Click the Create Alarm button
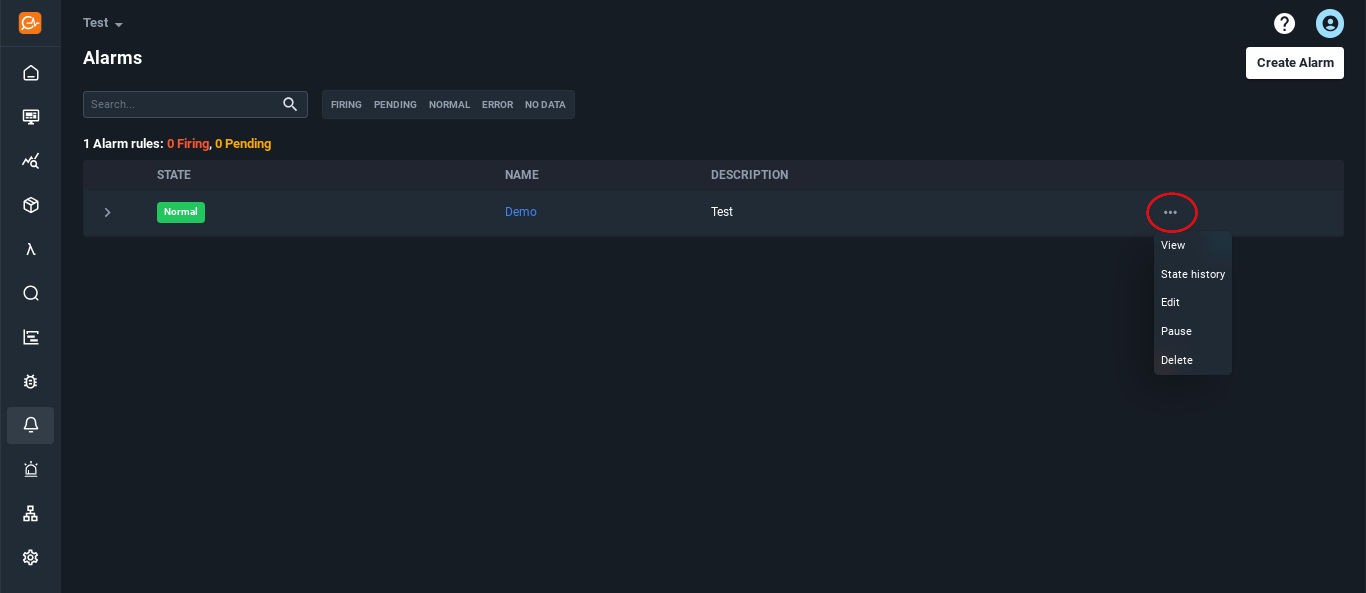 tap(1294, 62)
